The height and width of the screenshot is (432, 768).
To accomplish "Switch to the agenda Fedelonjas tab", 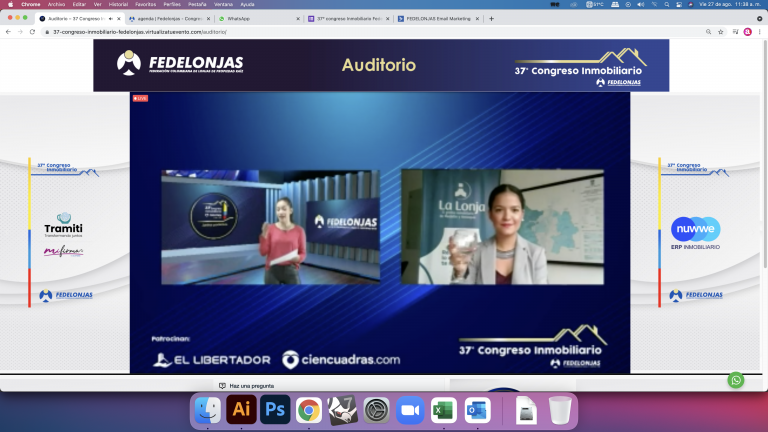I will (x=169, y=19).
